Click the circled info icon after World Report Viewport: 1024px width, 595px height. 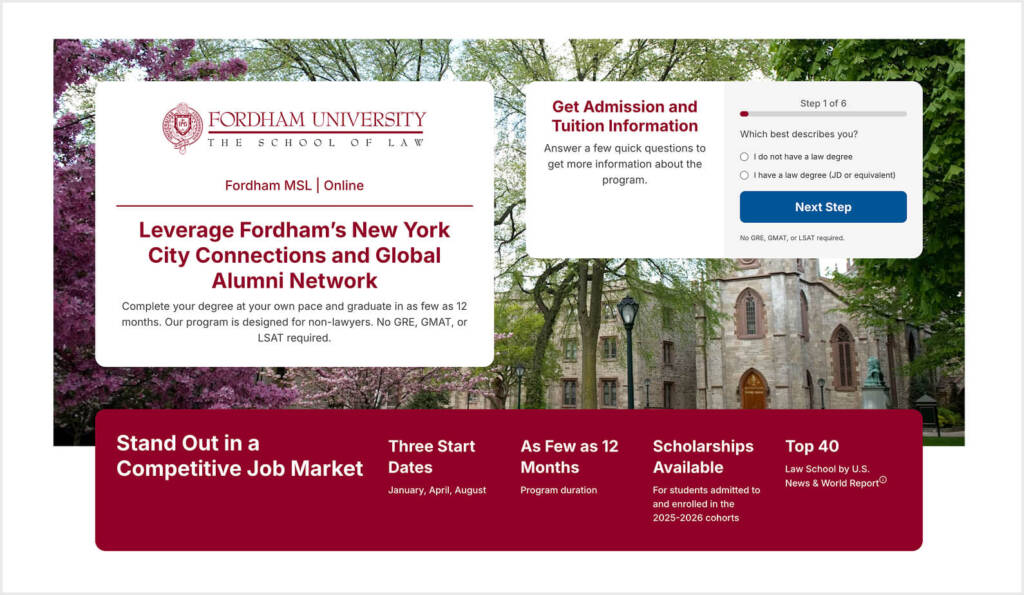(882, 481)
